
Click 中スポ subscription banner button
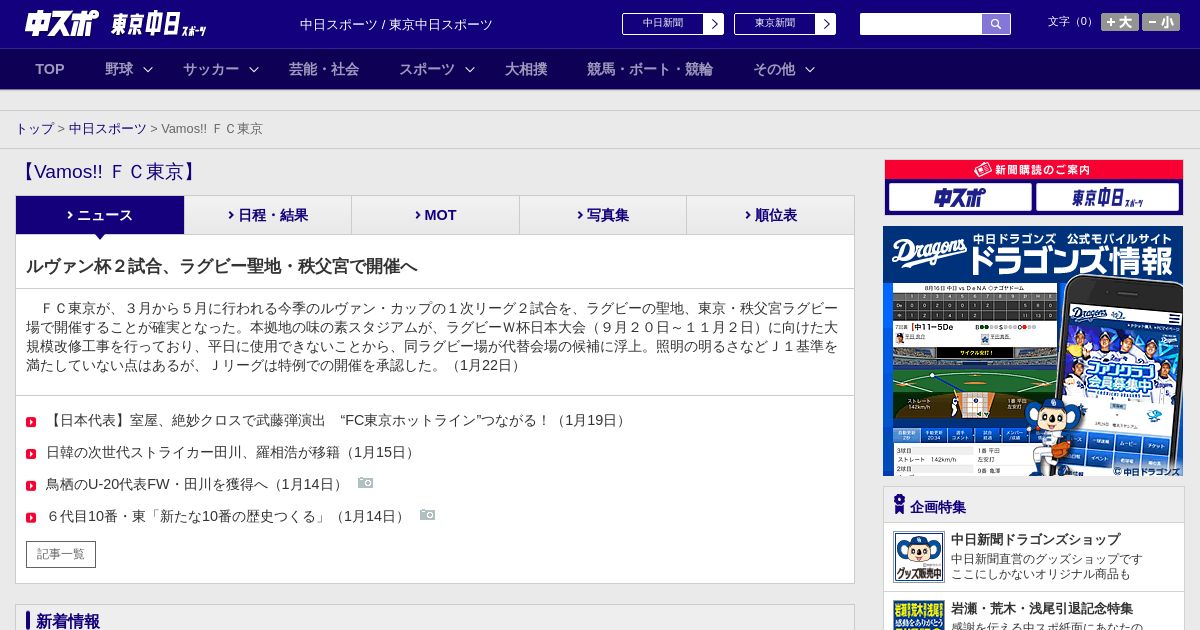pyautogui.click(x=960, y=197)
